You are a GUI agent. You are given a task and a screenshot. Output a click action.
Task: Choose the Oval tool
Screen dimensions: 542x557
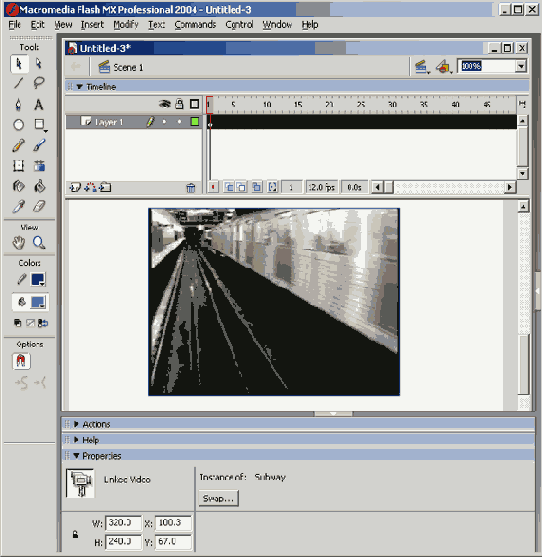[18, 125]
